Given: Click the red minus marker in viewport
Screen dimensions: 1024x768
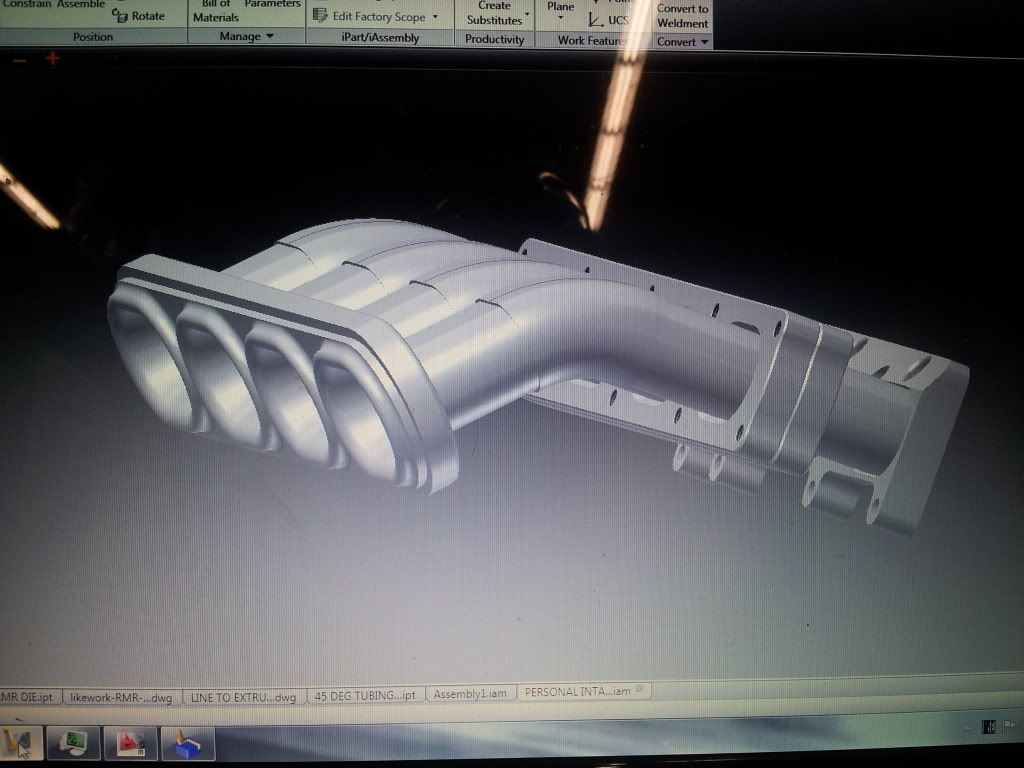Looking at the screenshot, I should coord(20,60).
